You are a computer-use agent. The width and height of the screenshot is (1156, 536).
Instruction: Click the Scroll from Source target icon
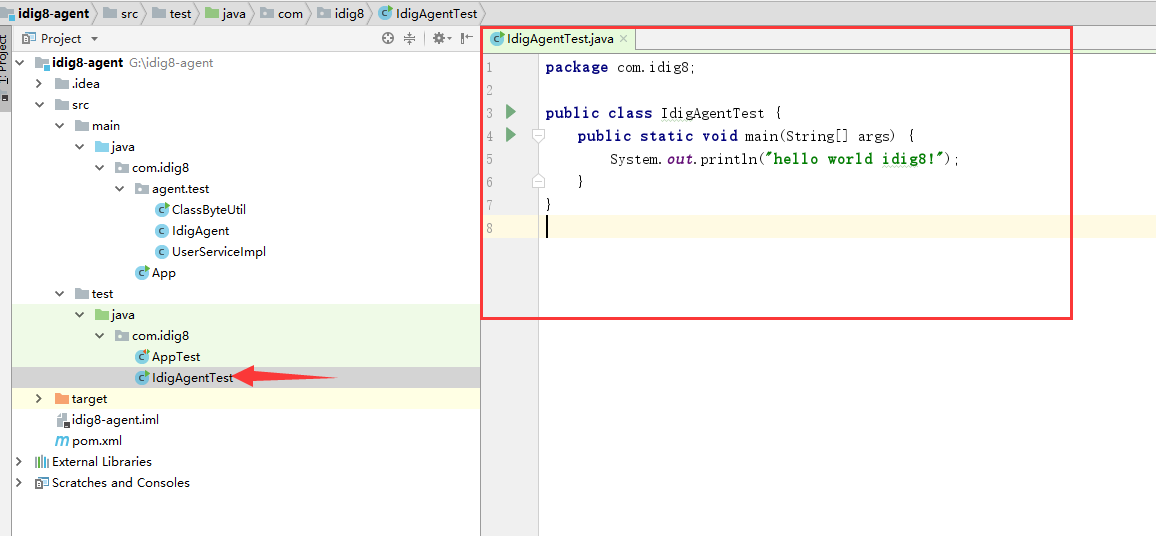tap(388, 38)
